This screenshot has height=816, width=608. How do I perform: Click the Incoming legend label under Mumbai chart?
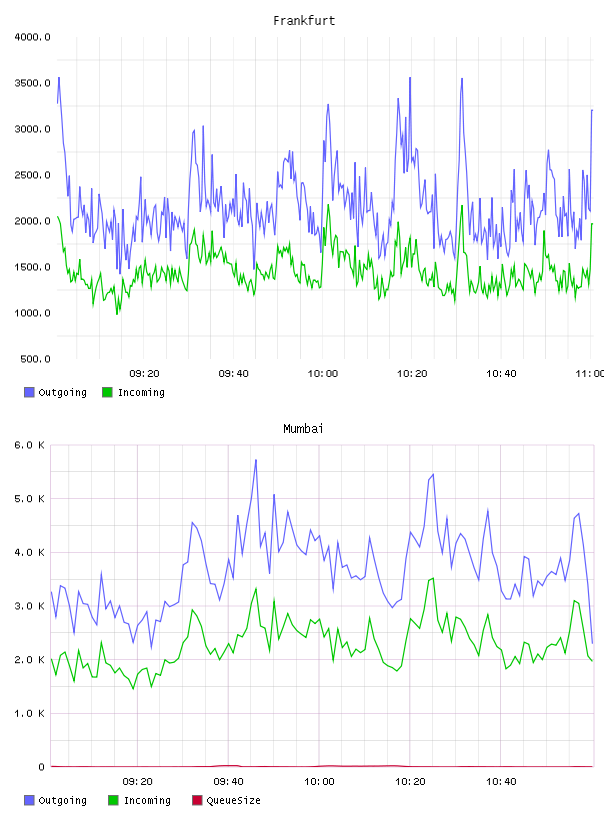point(147,800)
